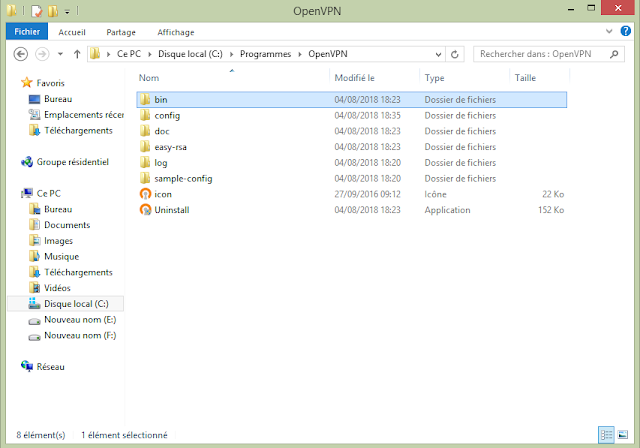Click OpenVPN in address breadcrumb
640x448 pixels.
coord(328,54)
